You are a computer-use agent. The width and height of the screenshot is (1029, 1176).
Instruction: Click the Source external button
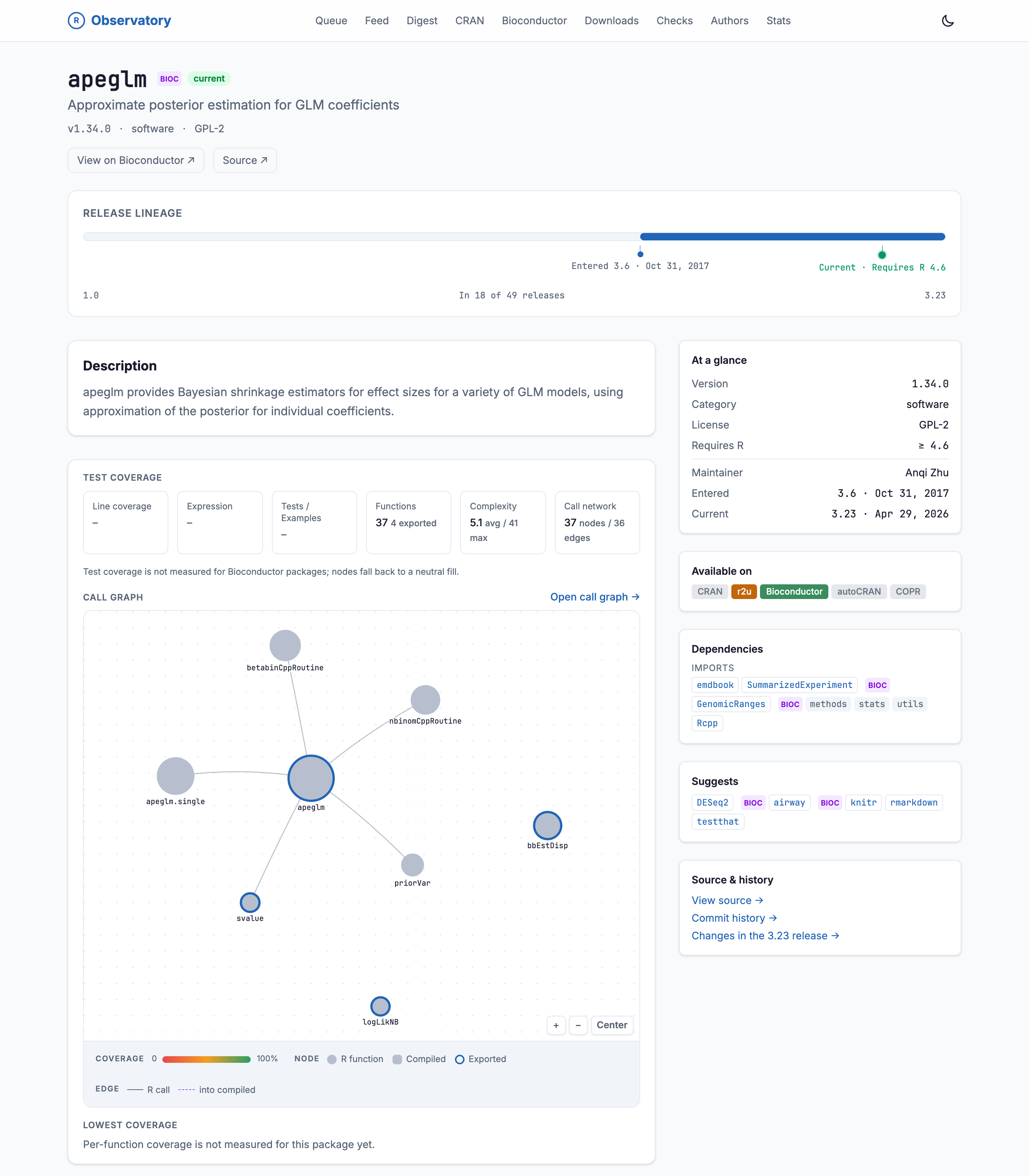pos(245,160)
